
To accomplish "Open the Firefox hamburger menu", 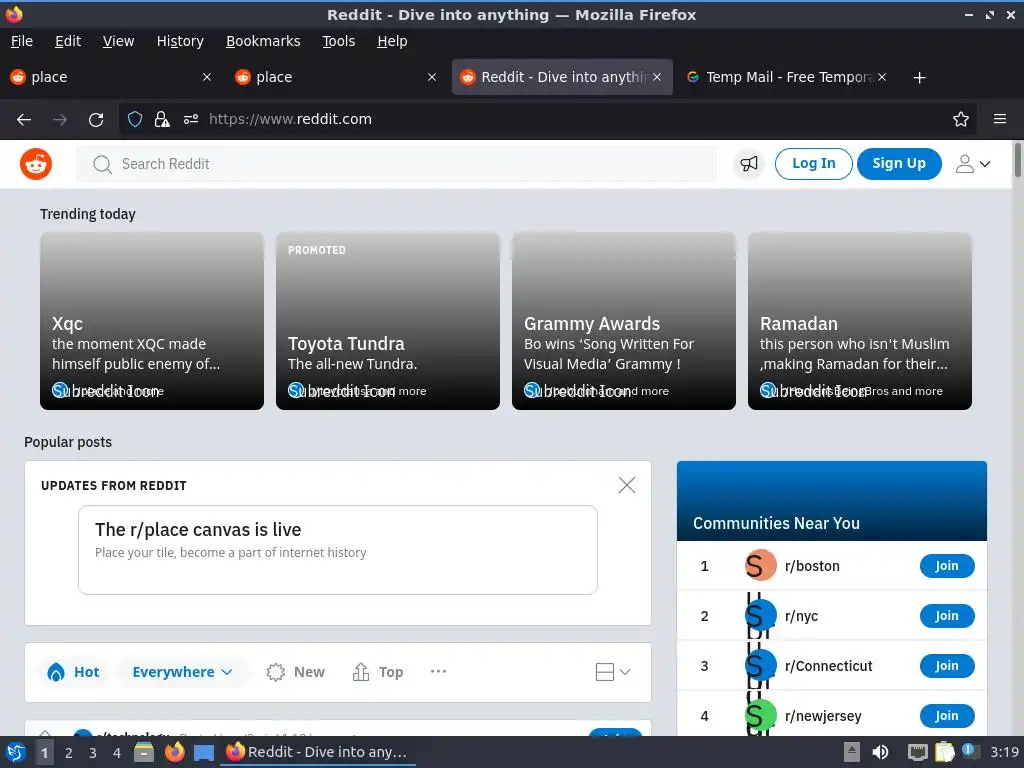I will pos(1000,120).
